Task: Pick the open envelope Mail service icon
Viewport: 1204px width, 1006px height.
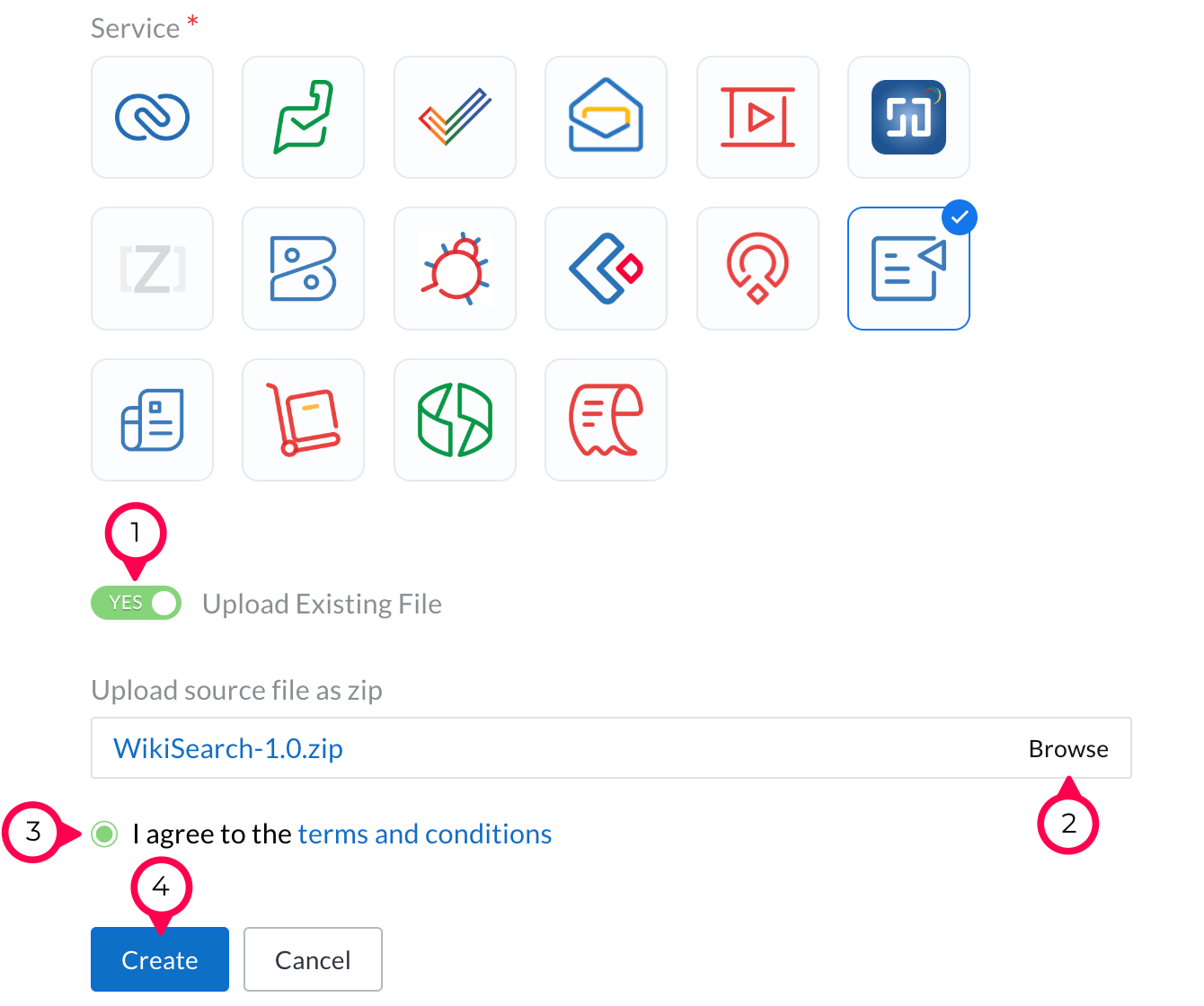Action: tap(606, 118)
